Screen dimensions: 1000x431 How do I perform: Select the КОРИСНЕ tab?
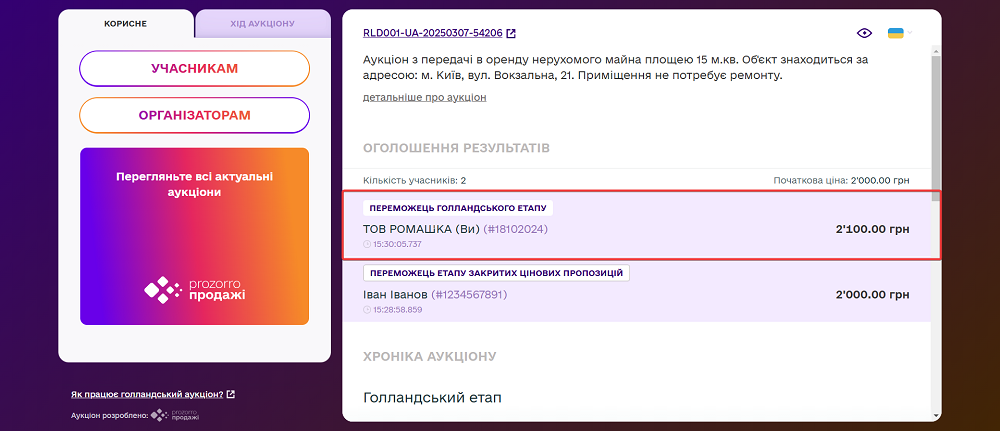(126, 23)
